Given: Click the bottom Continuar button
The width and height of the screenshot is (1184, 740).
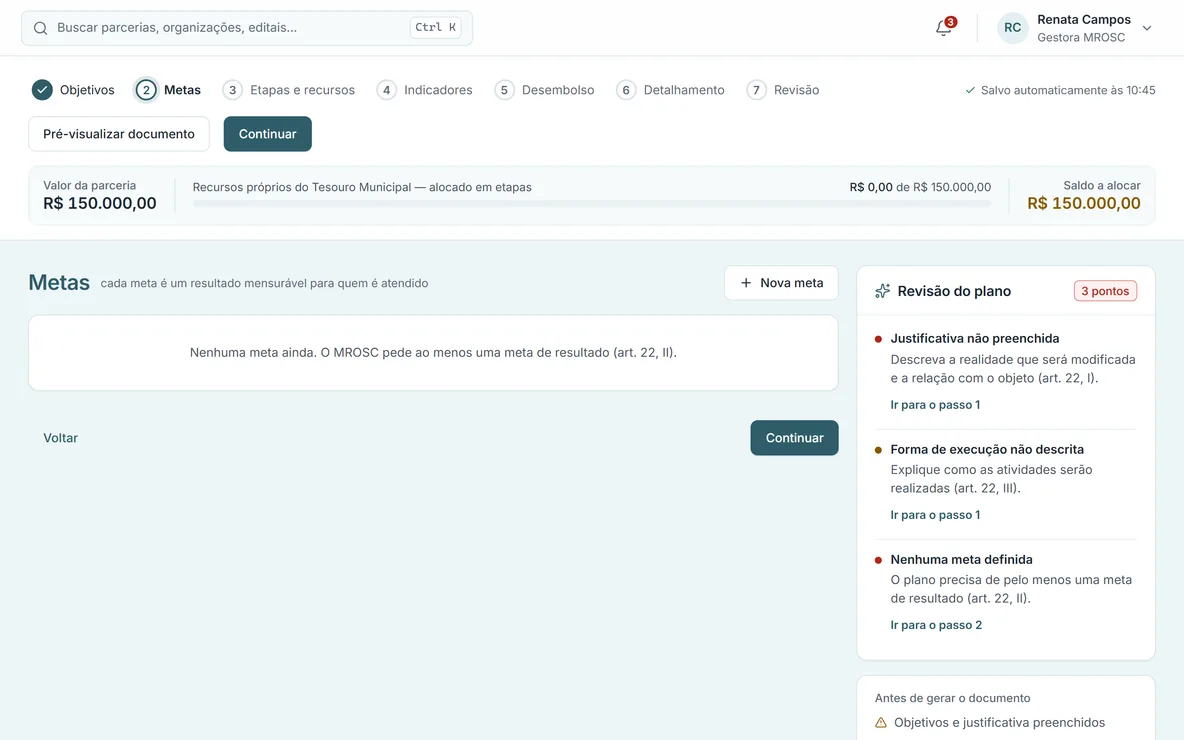Looking at the screenshot, I should [x=794, y=438].
